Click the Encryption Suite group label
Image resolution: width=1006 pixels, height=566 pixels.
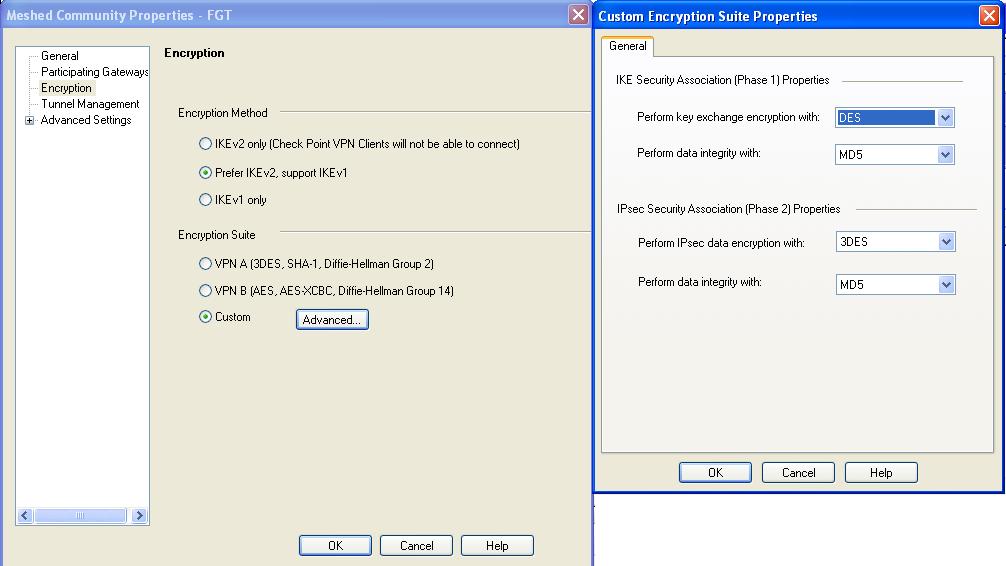click(217, 235)
